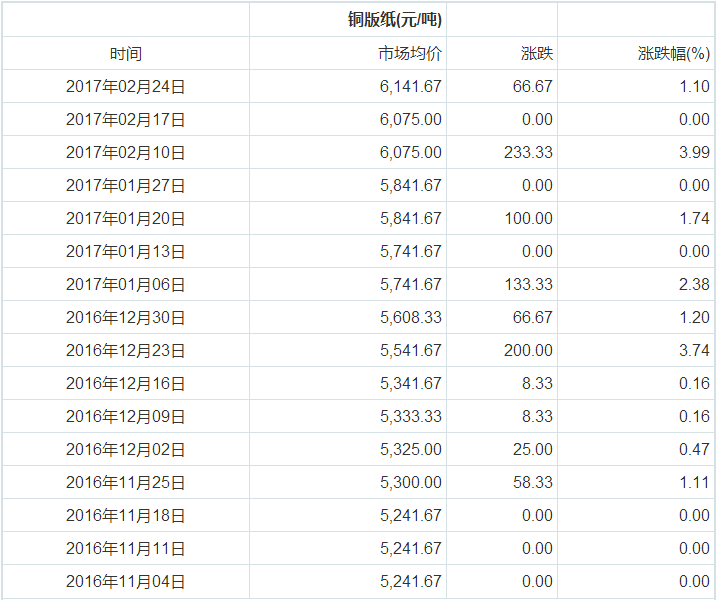Click the 涨跌幅(%) column header
This screenshot has height=600, width=717.
673,54
